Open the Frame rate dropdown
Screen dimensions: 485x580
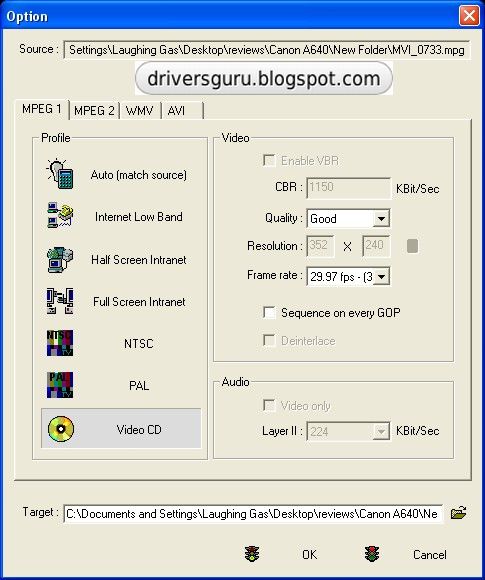[348, 276]
